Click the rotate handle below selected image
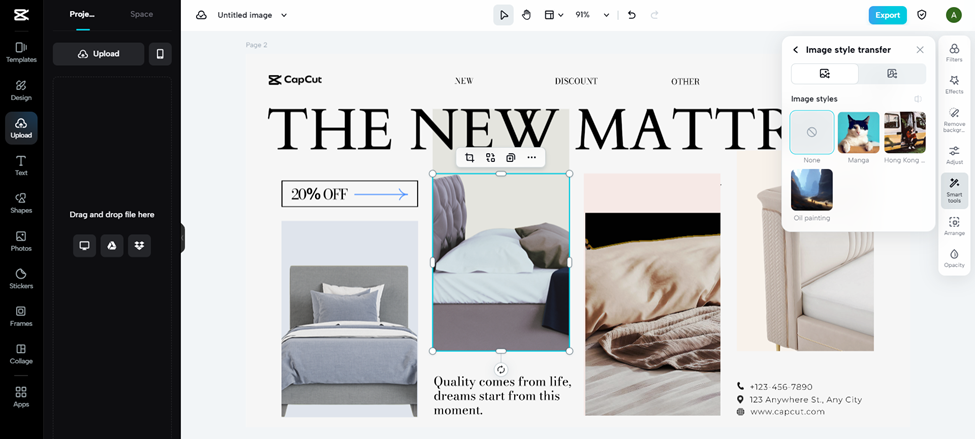 point(501,369)
